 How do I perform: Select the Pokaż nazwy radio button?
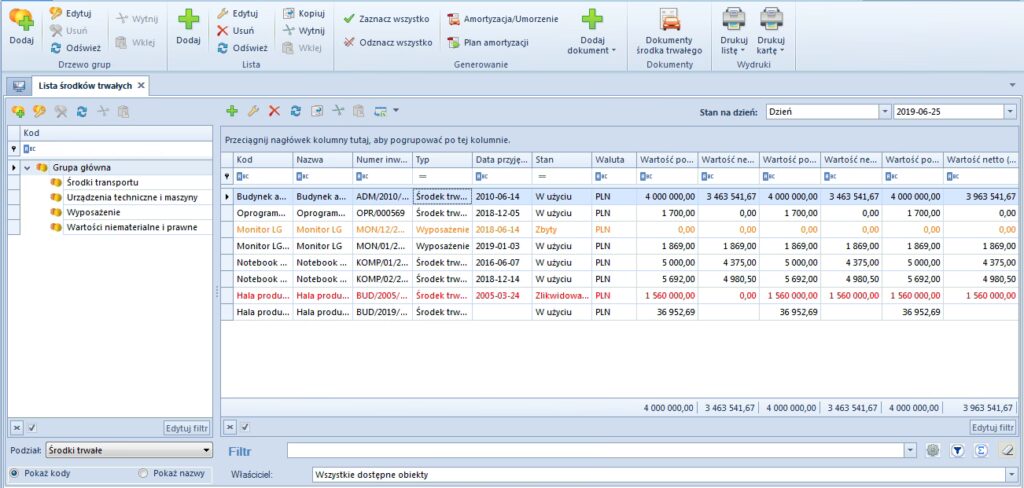pyautogui.click(x=145, y=473)
